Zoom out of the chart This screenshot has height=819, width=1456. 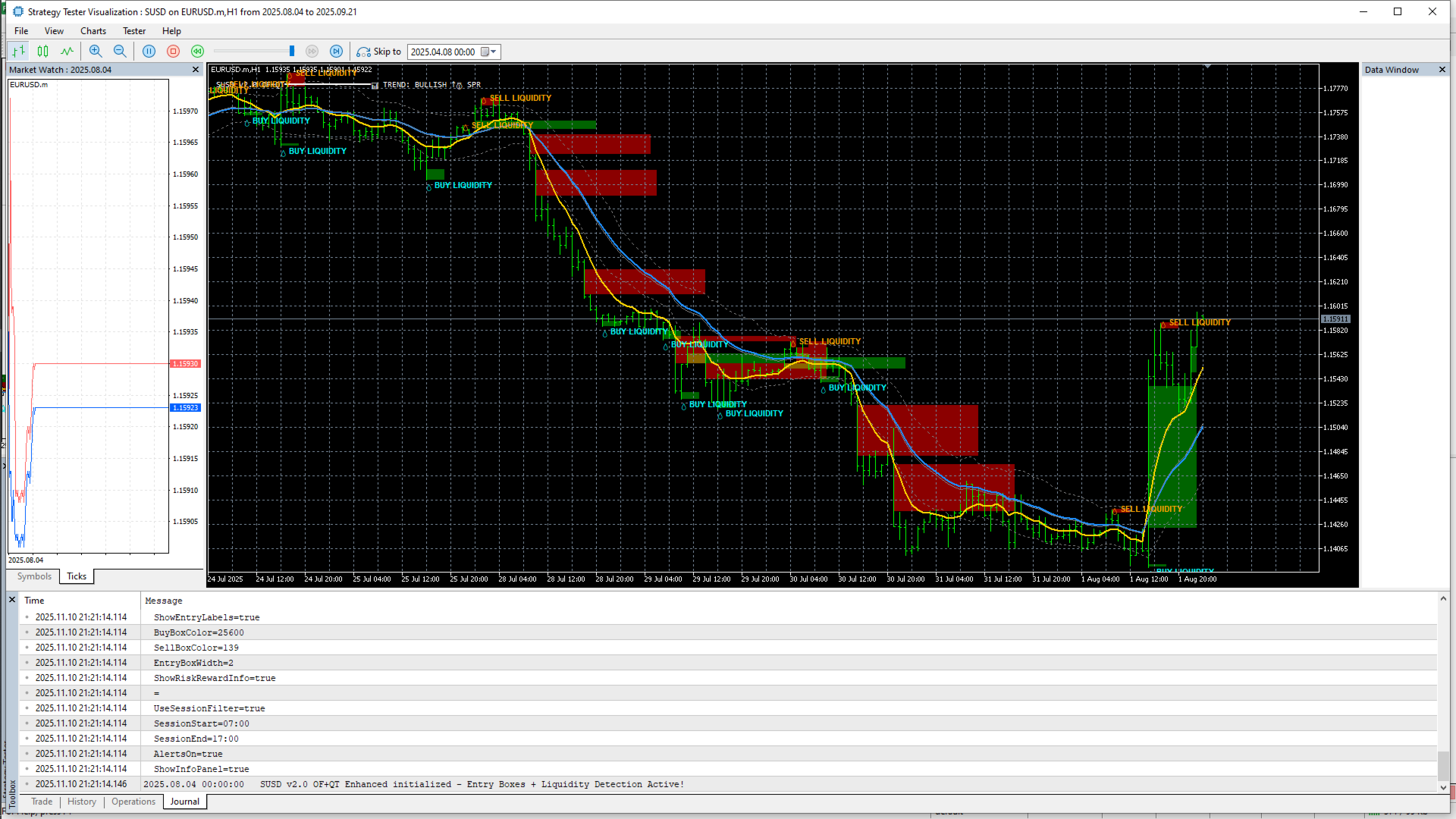tap(120, 52)
